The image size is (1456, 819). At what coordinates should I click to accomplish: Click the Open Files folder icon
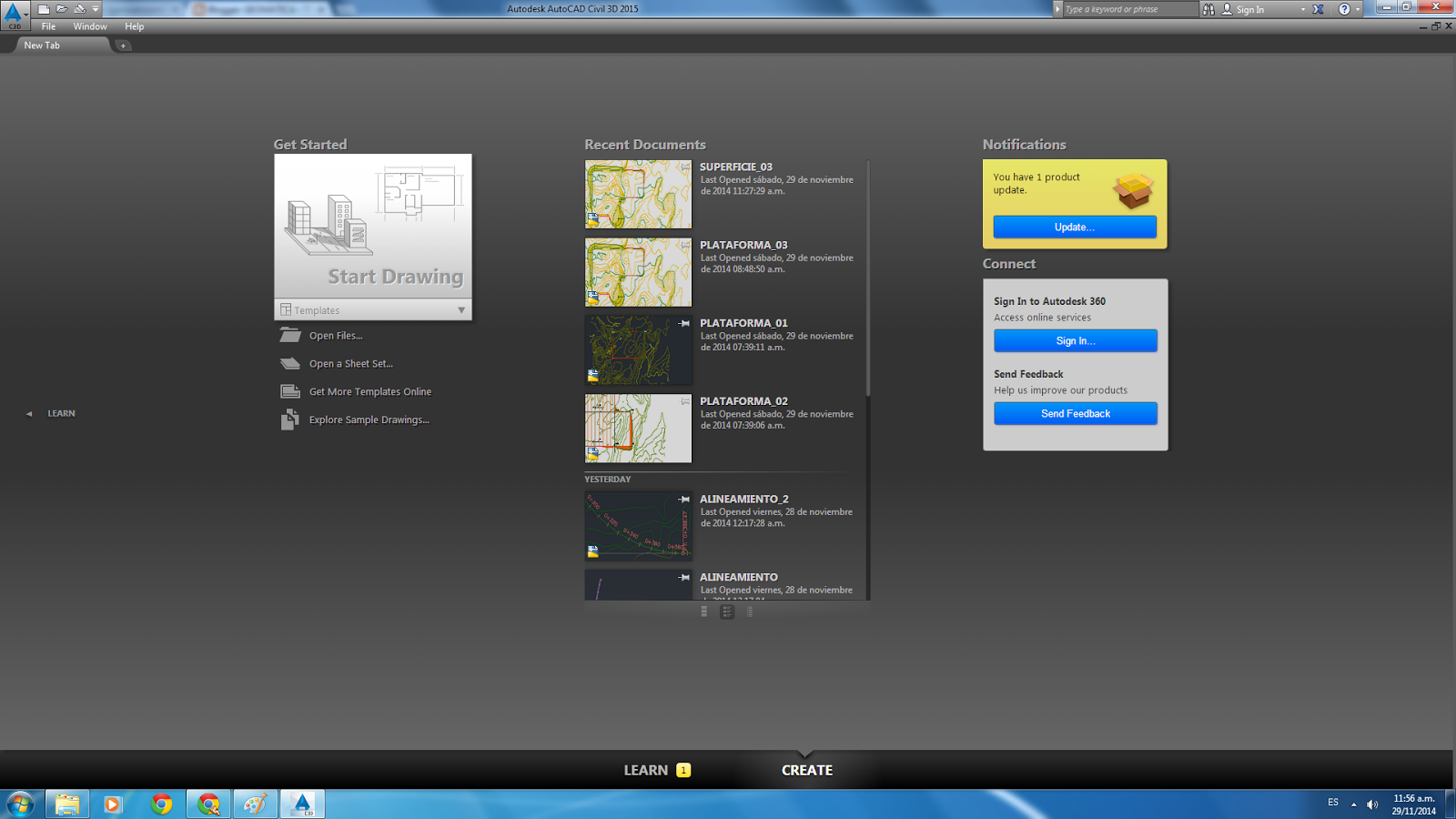click(290, 336)
